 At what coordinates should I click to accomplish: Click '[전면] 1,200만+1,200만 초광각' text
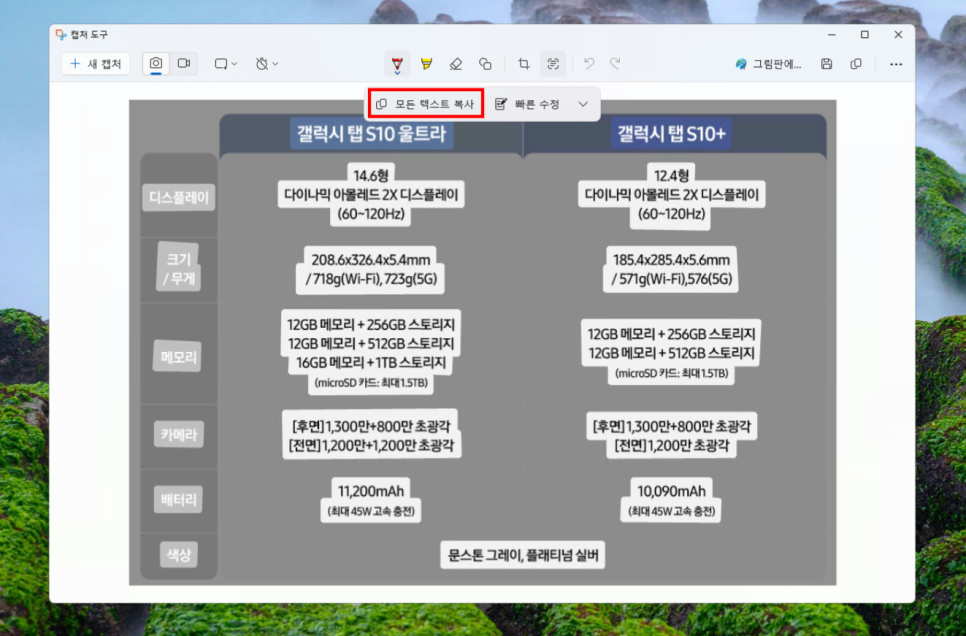[x=371, y=446]
